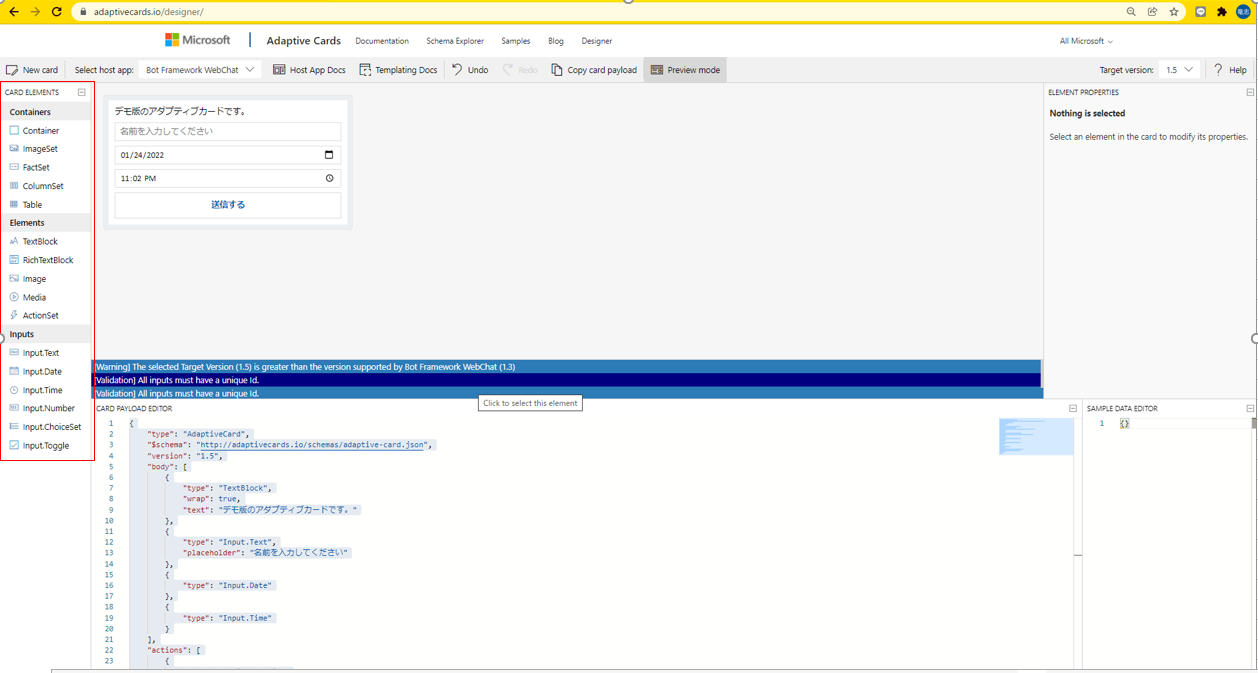
Task: Open the Target version dropdown
Action: click(x=1179, y=70)
